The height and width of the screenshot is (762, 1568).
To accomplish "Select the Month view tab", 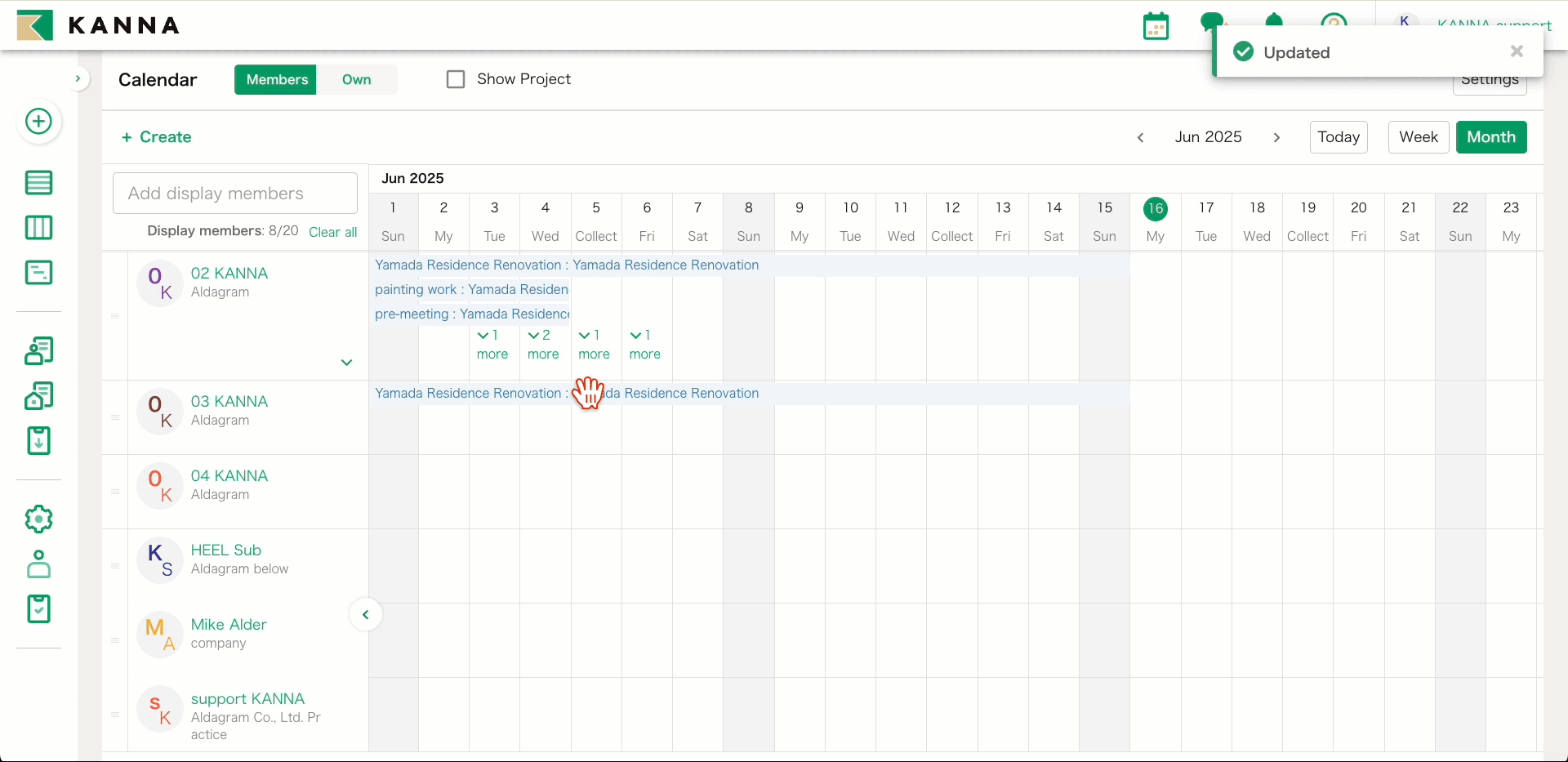I will (x=1490, y=137).
